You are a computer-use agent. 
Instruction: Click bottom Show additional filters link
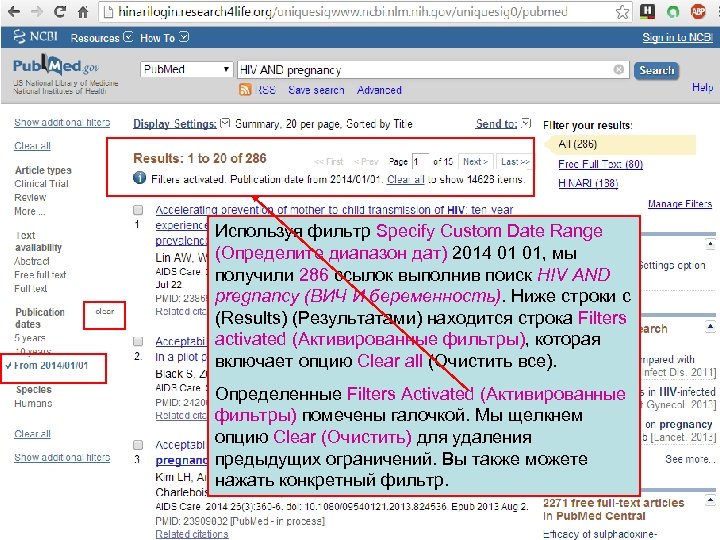(62, 457)
